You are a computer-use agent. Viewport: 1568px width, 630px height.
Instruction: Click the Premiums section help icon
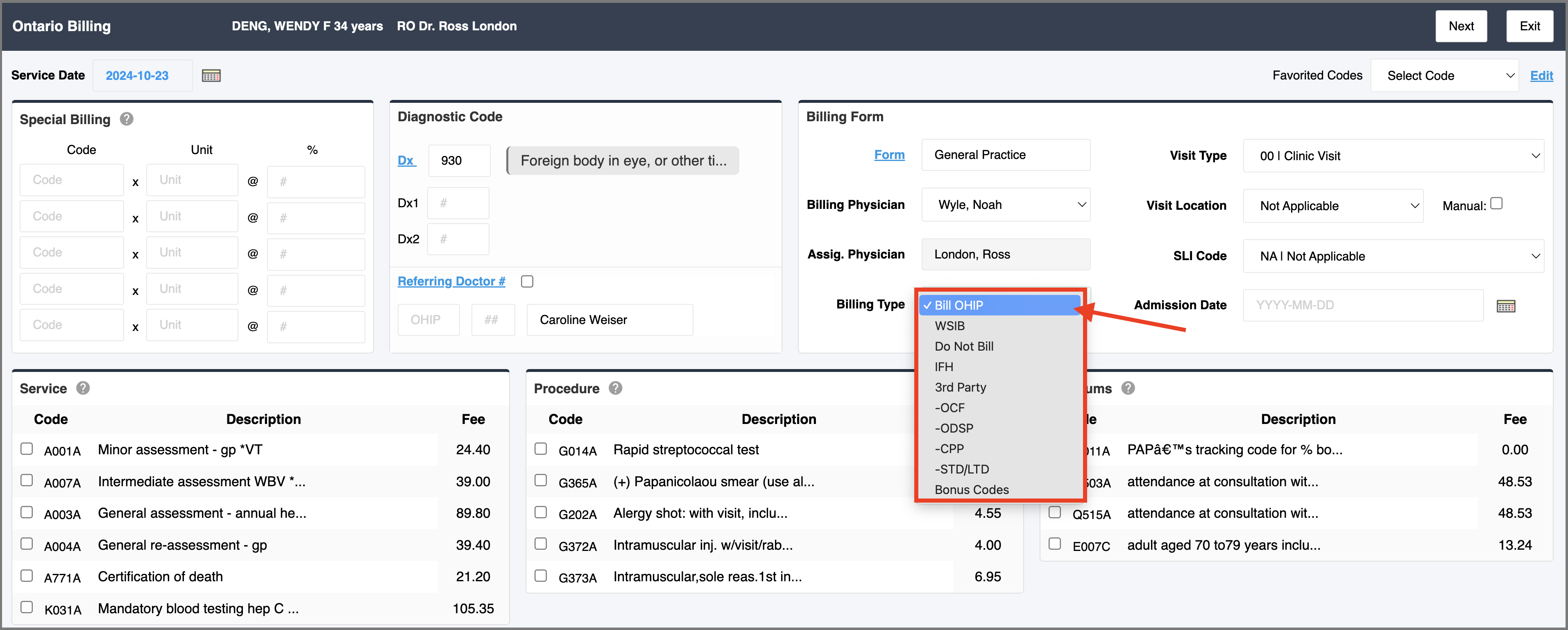[1128, 388]
